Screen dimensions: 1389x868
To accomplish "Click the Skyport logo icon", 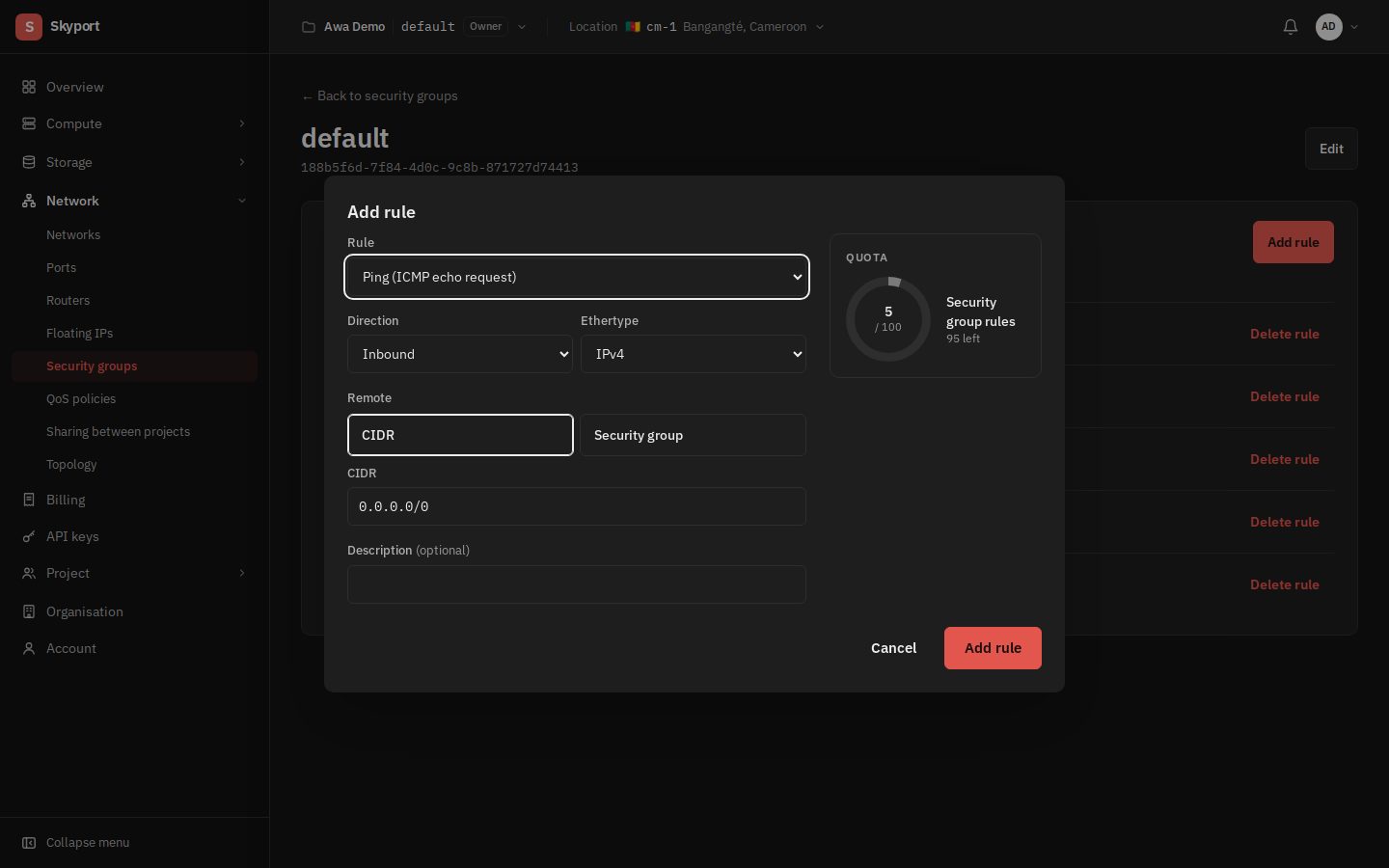I will [x=29, y=27].
